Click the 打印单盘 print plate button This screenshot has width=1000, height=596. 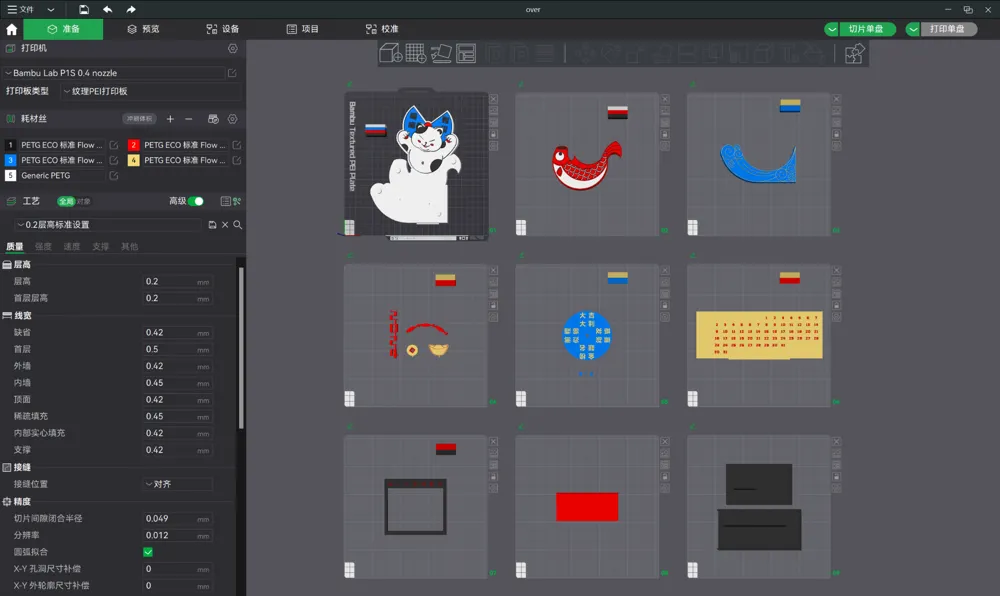(948, 29)
